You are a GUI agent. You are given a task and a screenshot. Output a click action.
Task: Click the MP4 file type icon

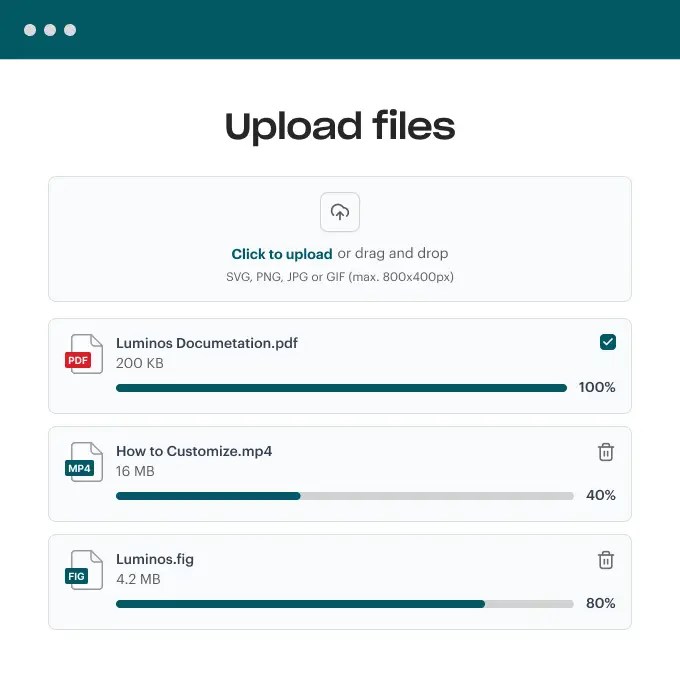click(84, 462)
